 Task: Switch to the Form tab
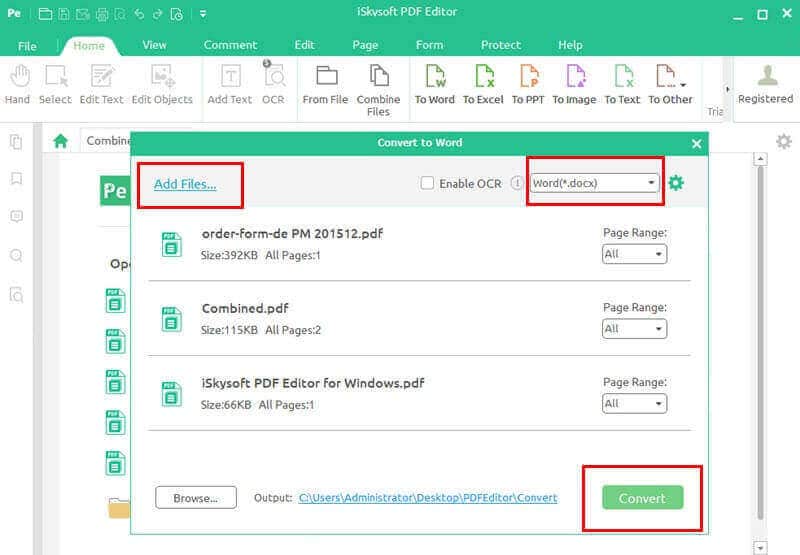[429, 45]
